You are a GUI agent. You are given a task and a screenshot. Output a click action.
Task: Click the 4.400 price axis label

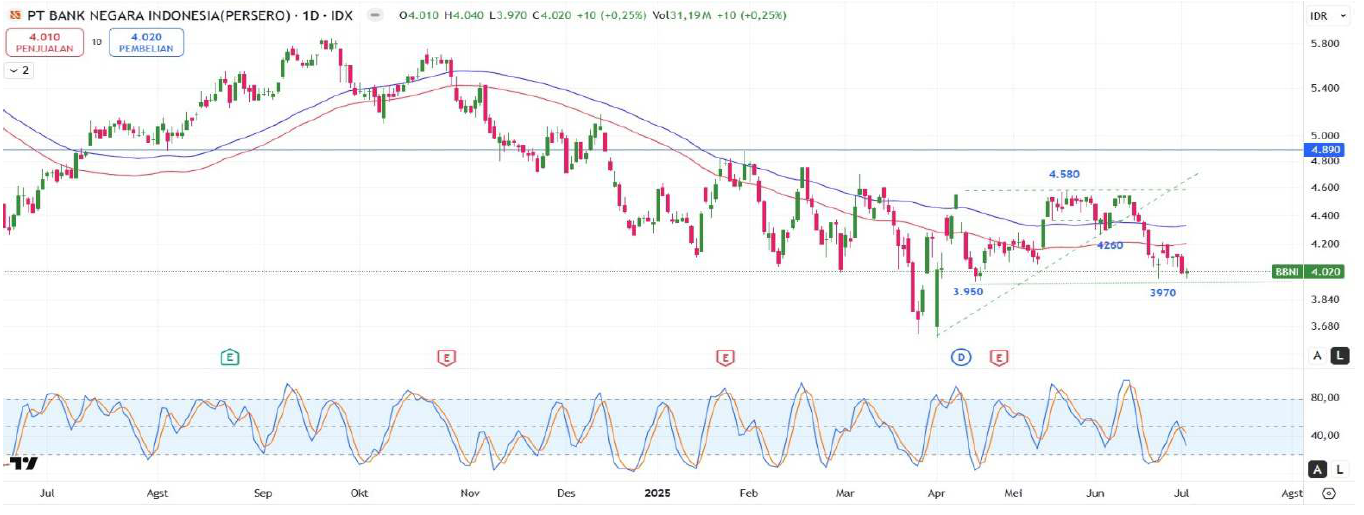1325,215
